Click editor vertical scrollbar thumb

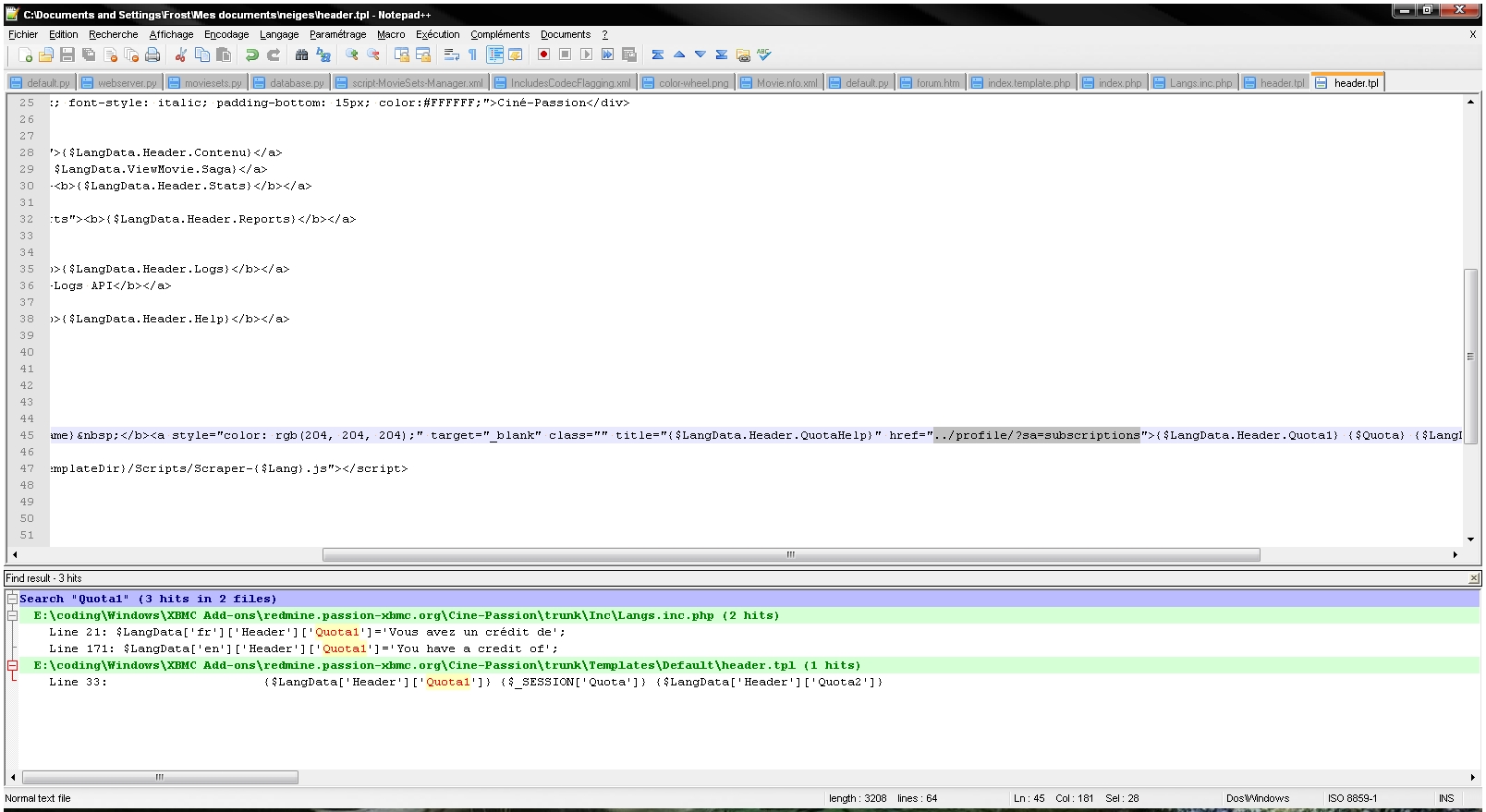coord(1470,356)
